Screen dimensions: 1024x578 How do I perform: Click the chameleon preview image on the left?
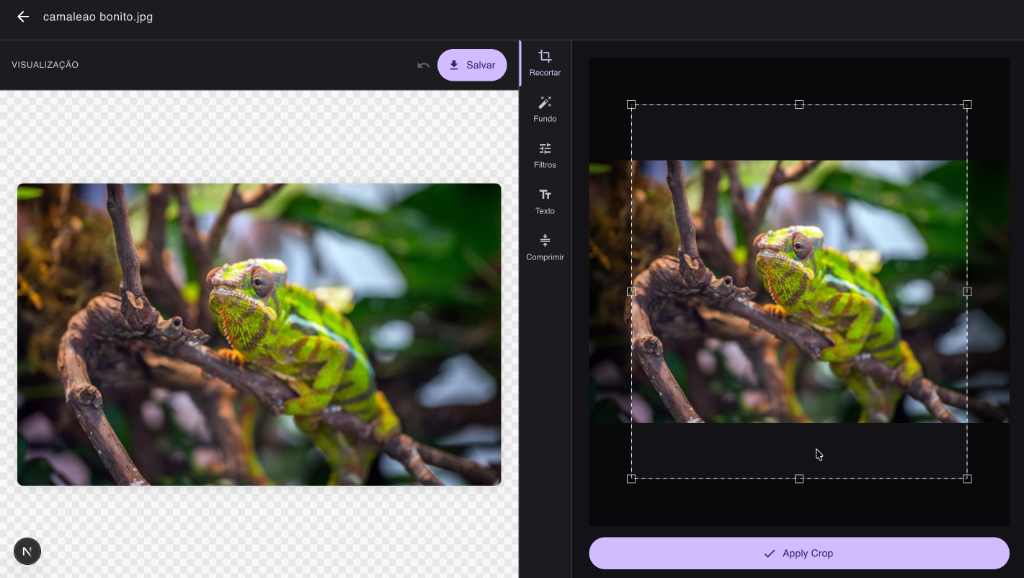[x=259, y=334]
